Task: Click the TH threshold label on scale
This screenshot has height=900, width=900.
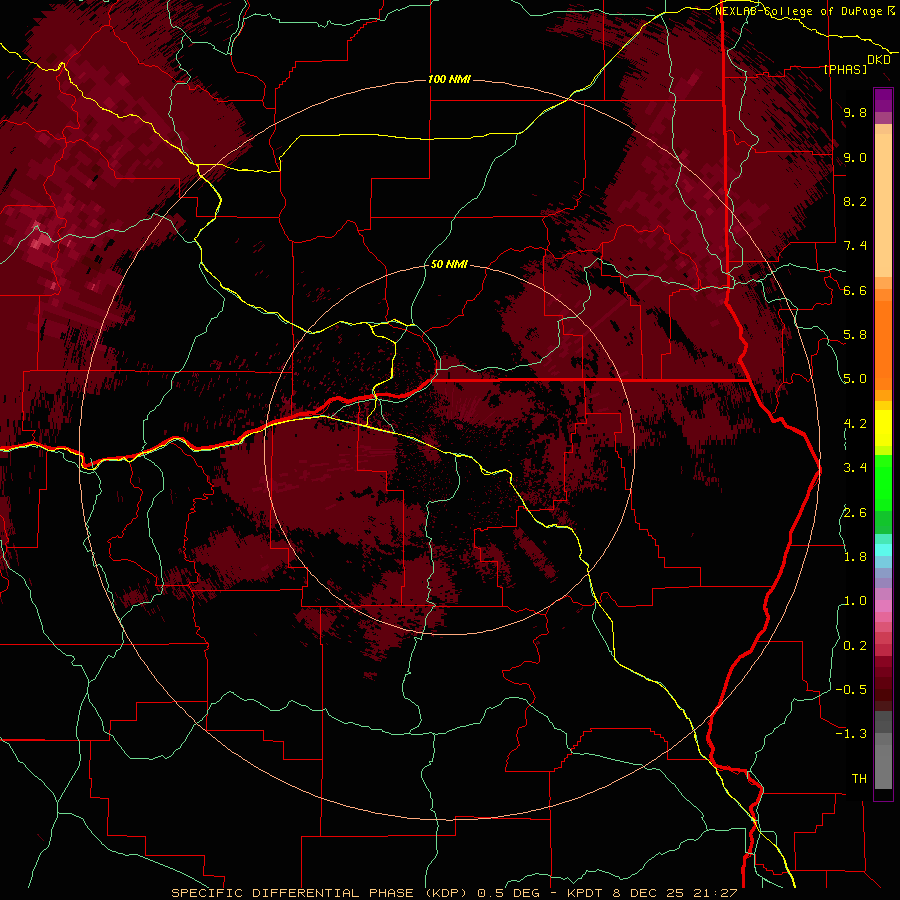Action: point(859,779)
